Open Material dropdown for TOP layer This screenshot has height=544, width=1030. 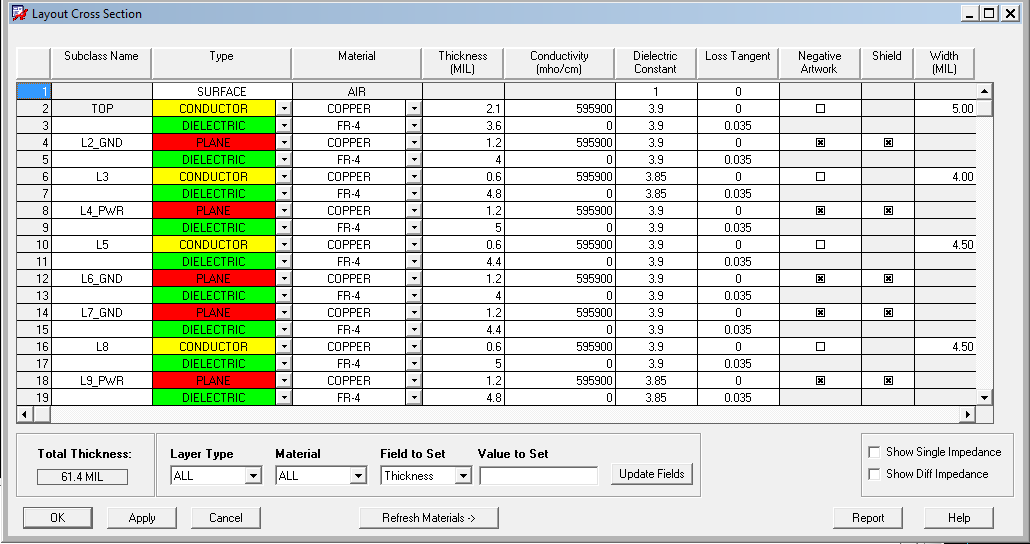pyautogui.click(x=414, y=109)
